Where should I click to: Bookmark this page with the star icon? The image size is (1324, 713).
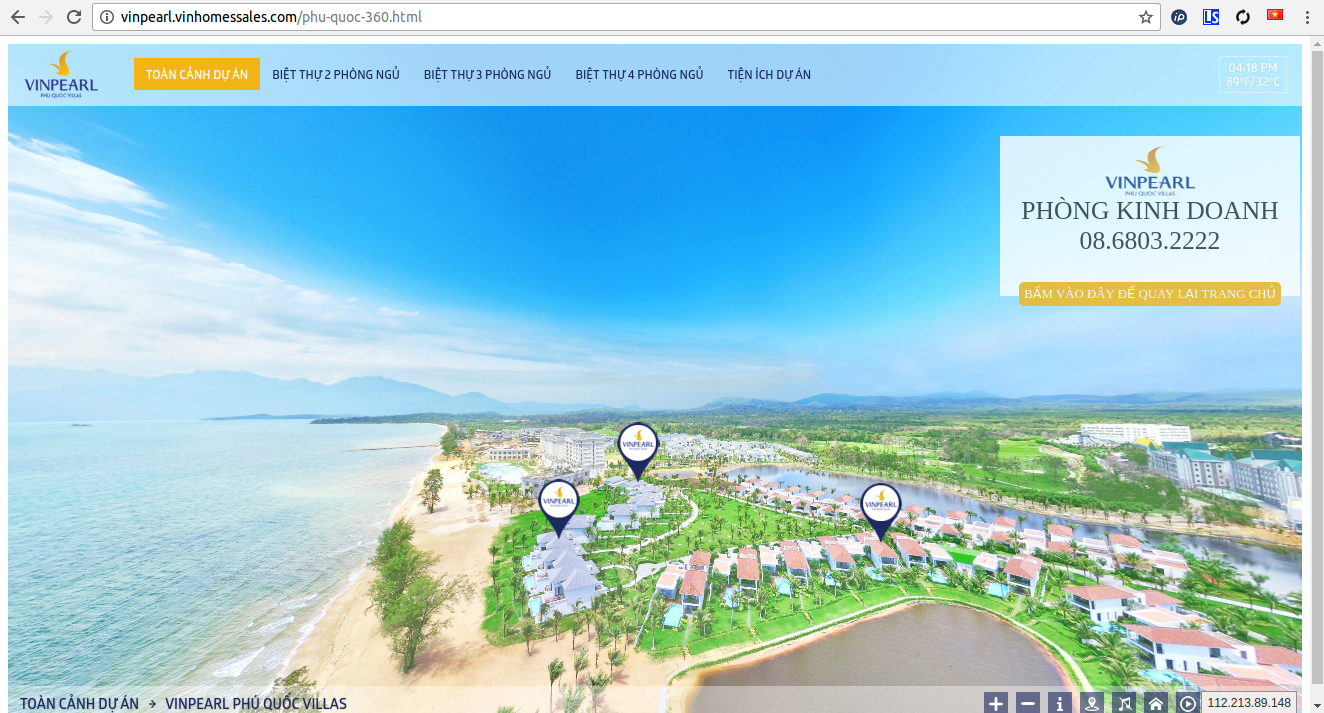(x=1146, y=17)
